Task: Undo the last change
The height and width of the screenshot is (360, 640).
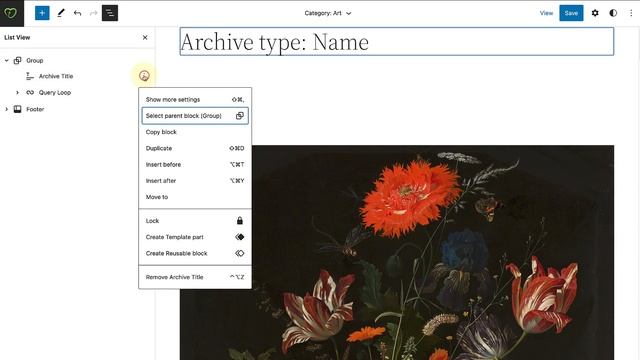Action: 78,13
